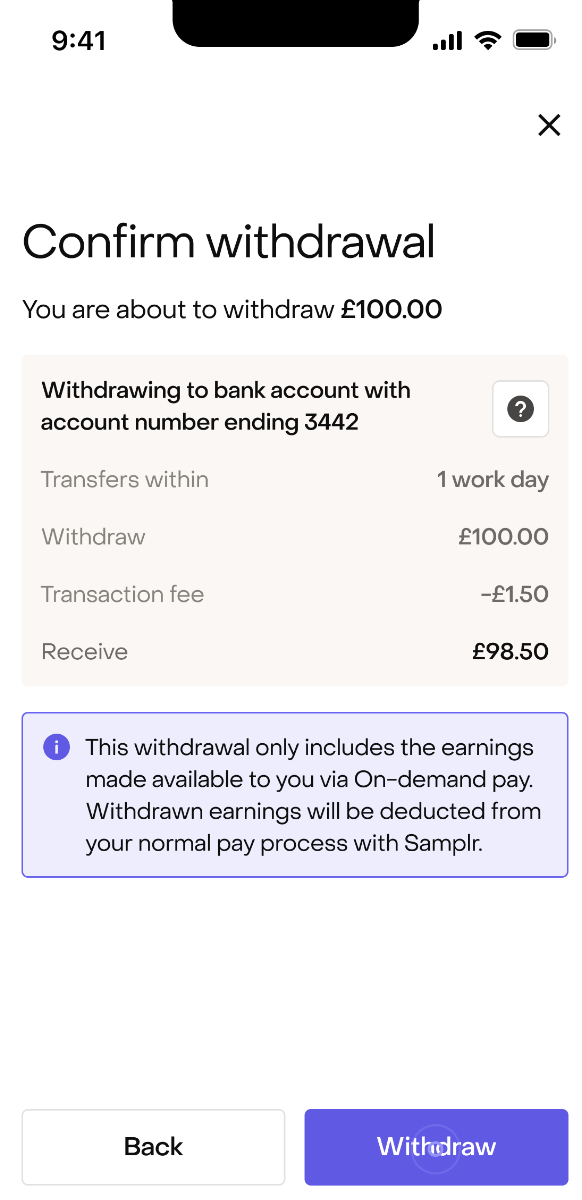This screenshot has height=1200, width=582.
Task: Tap the Confirm withdrawal heading
Action: [229, 242]
